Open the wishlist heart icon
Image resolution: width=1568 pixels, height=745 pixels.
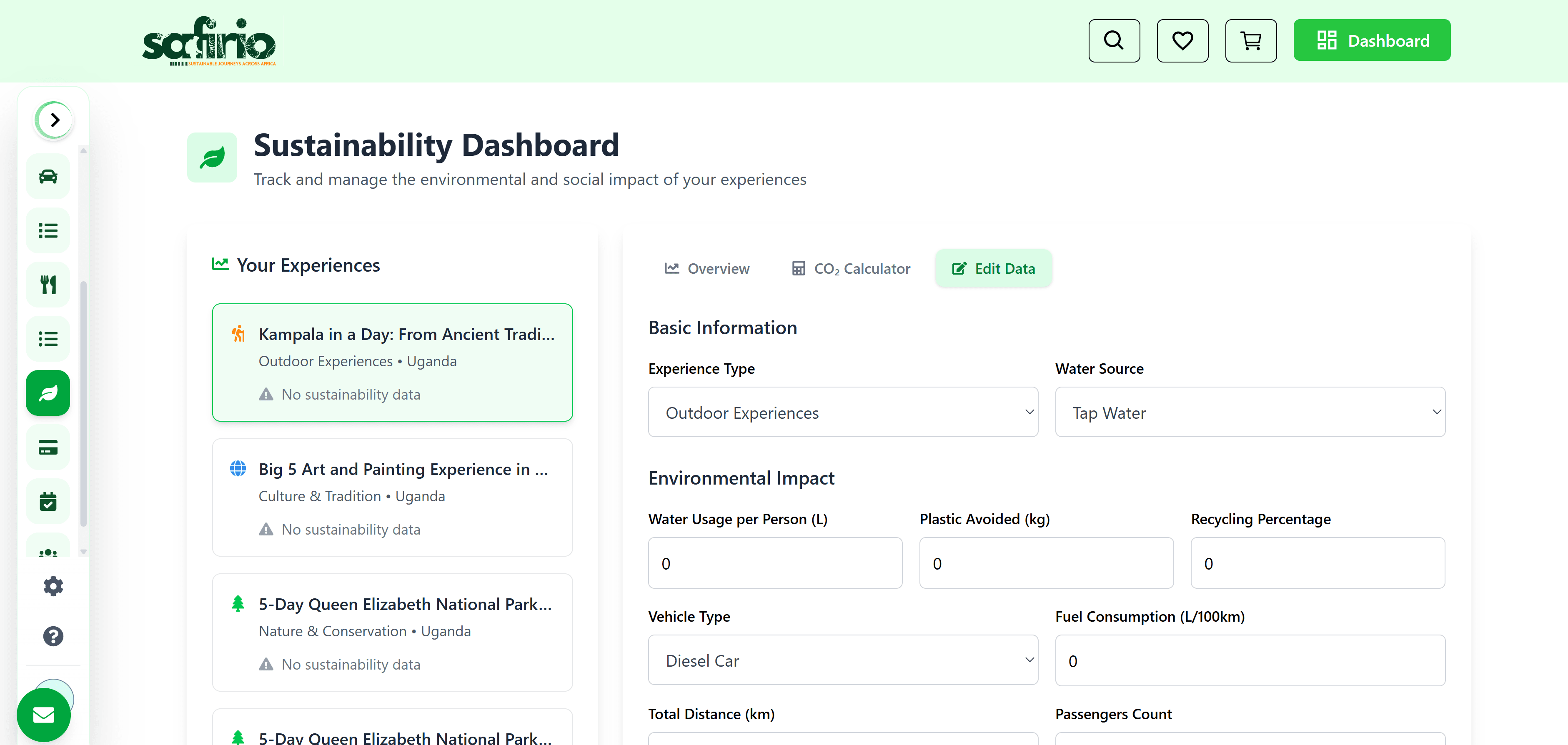1182,41
